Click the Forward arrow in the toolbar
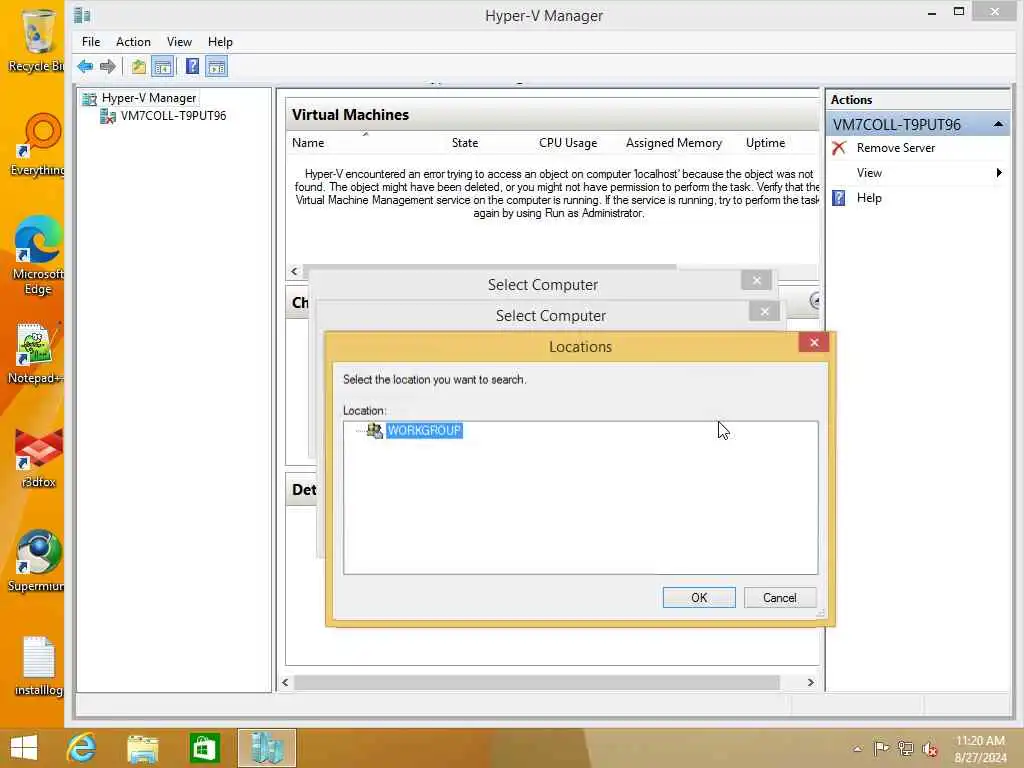The width and height of the screenshot is (1024, 768). tap(108, 66)
